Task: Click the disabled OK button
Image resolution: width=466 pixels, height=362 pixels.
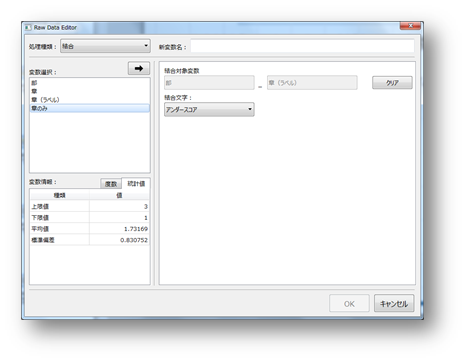Action: 349,303
